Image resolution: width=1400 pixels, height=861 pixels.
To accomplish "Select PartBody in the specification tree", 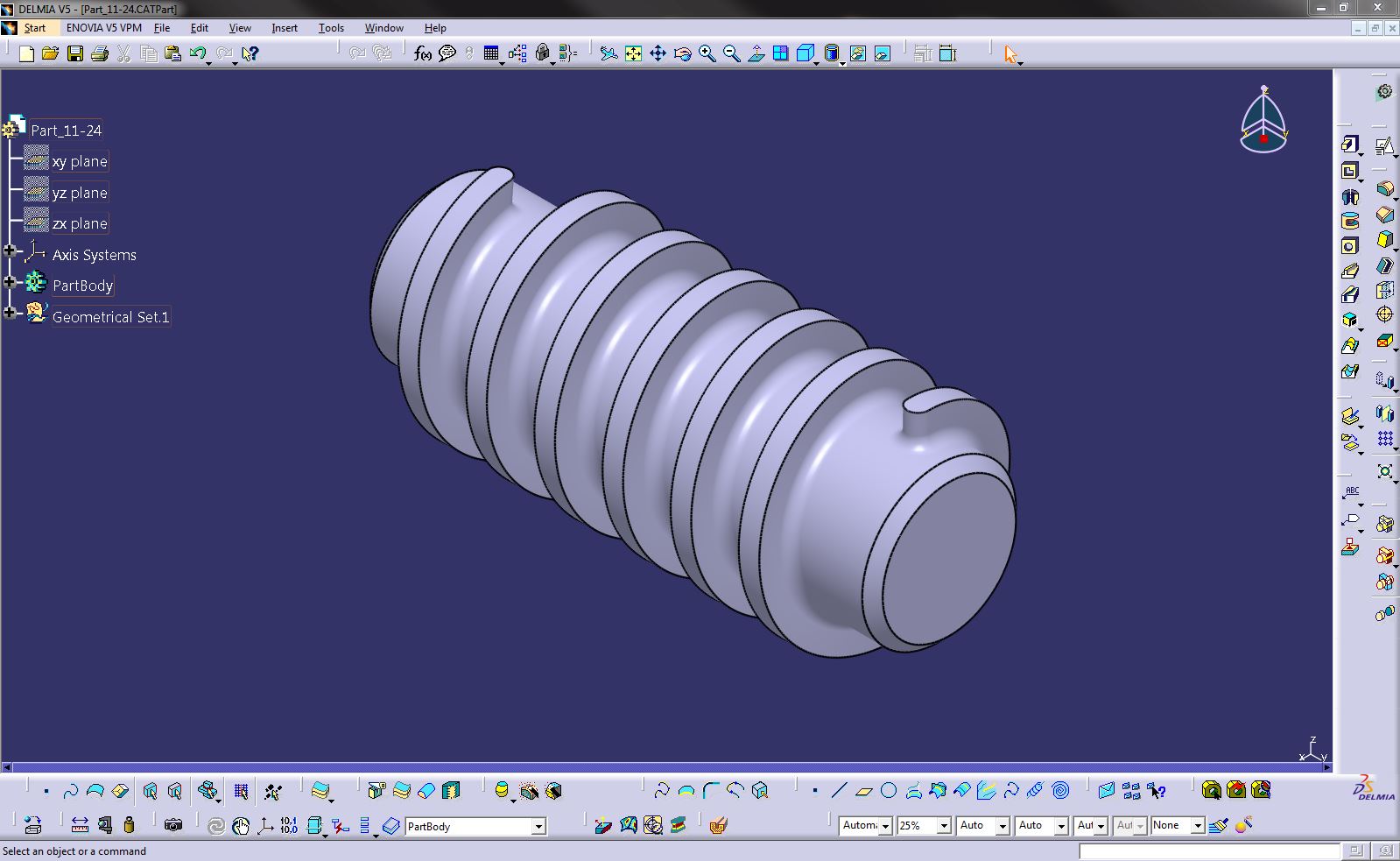I will click(82, 286).
